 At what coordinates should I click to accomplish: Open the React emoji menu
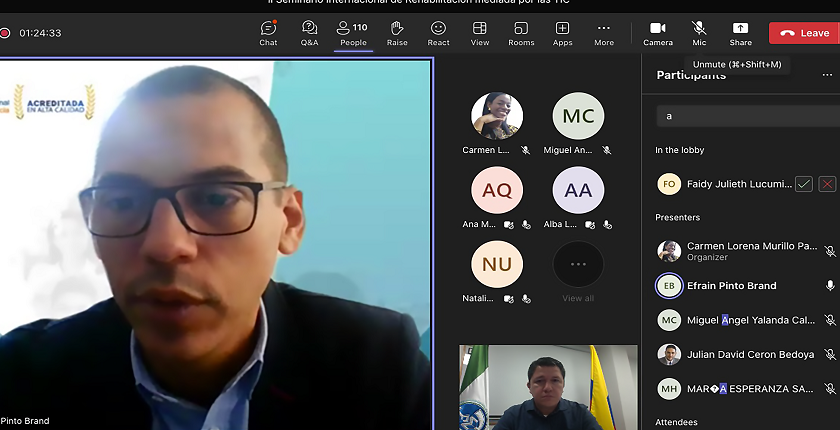point(438,33)
